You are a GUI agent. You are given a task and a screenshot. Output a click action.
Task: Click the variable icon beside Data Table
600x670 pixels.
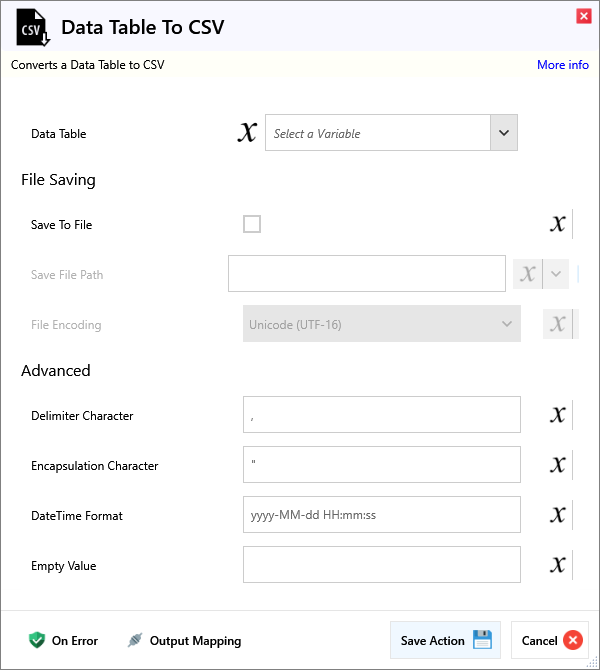[x=247, y=133]
